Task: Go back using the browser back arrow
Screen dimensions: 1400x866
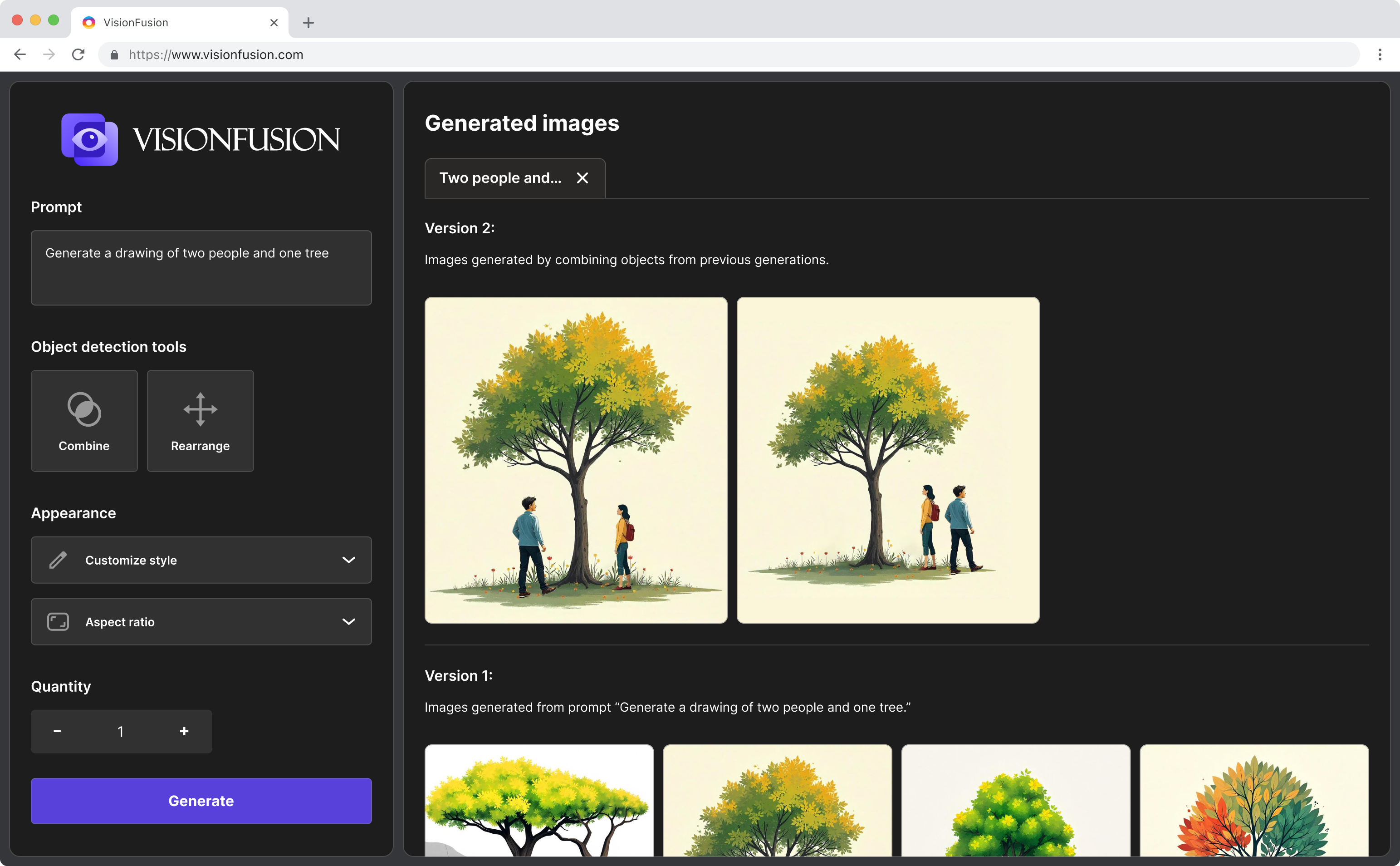Action: (x=20, y=54)
